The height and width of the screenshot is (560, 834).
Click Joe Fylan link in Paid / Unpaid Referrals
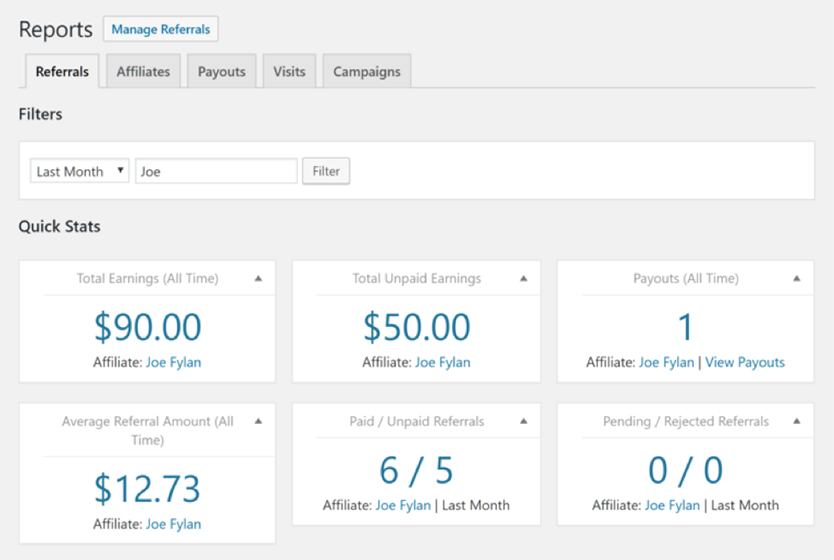403,505
